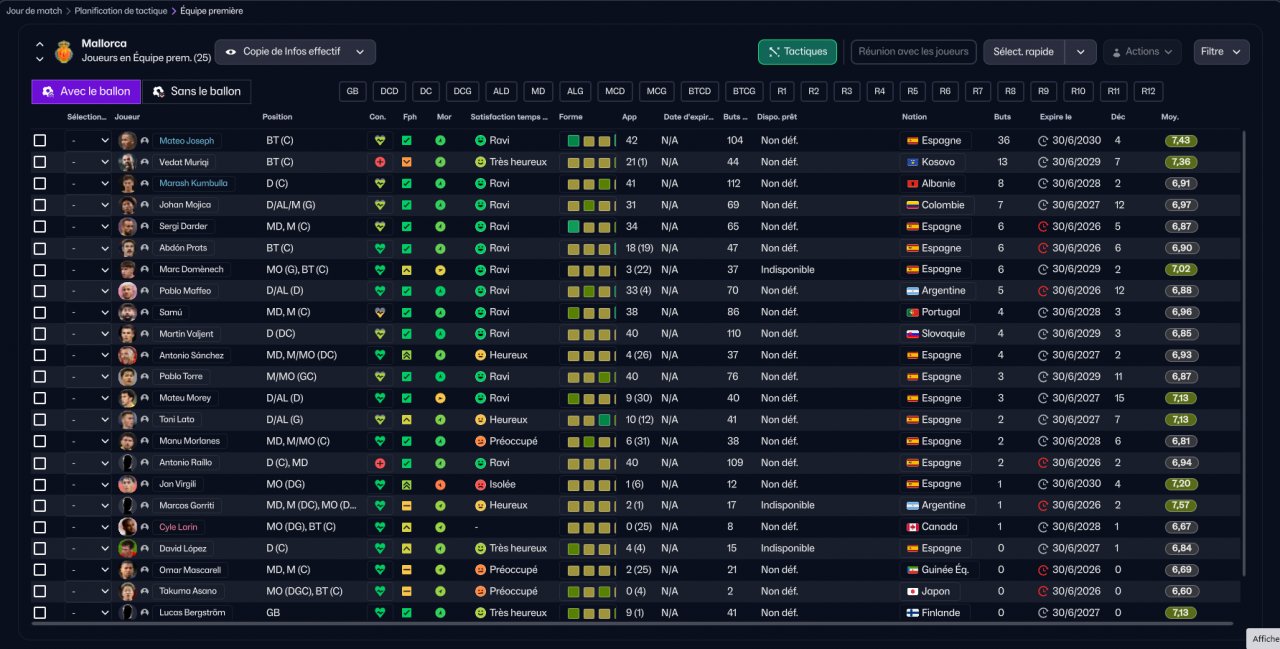Open selection dropdown for Sergi Darder
The image size is (1280, 649).
[88, 227]
